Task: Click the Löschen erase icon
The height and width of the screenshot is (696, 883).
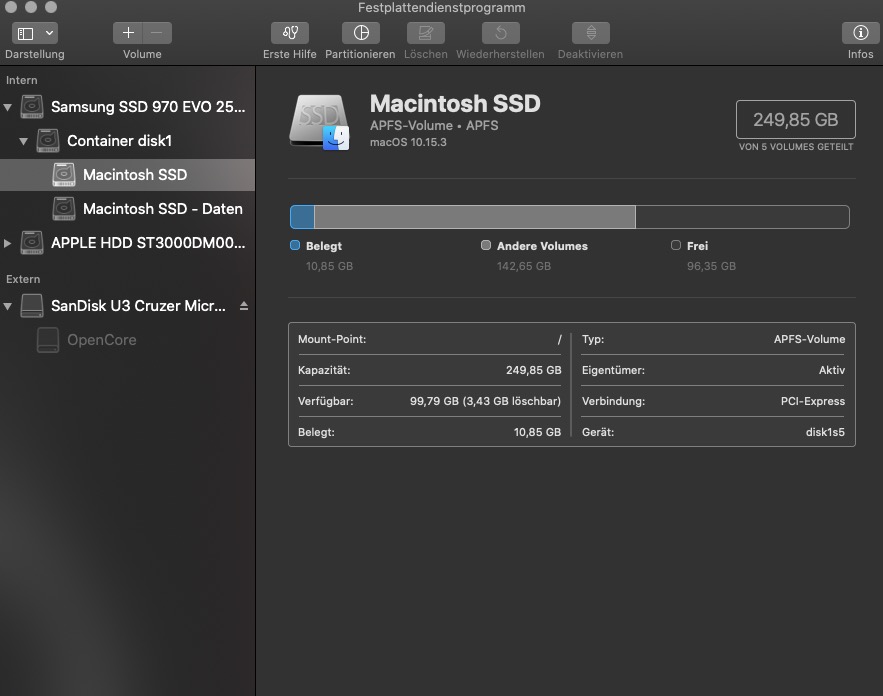Action: click(426, 33)
